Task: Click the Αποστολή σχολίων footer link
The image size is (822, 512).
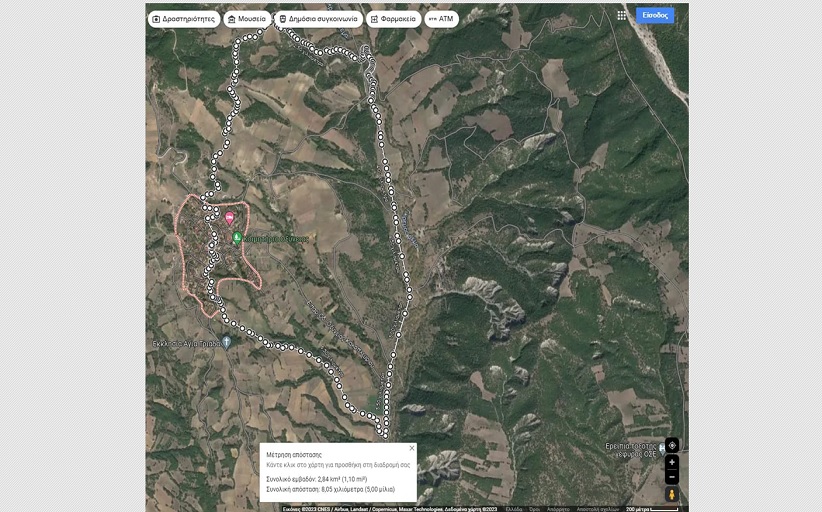Action: [598, 509]
